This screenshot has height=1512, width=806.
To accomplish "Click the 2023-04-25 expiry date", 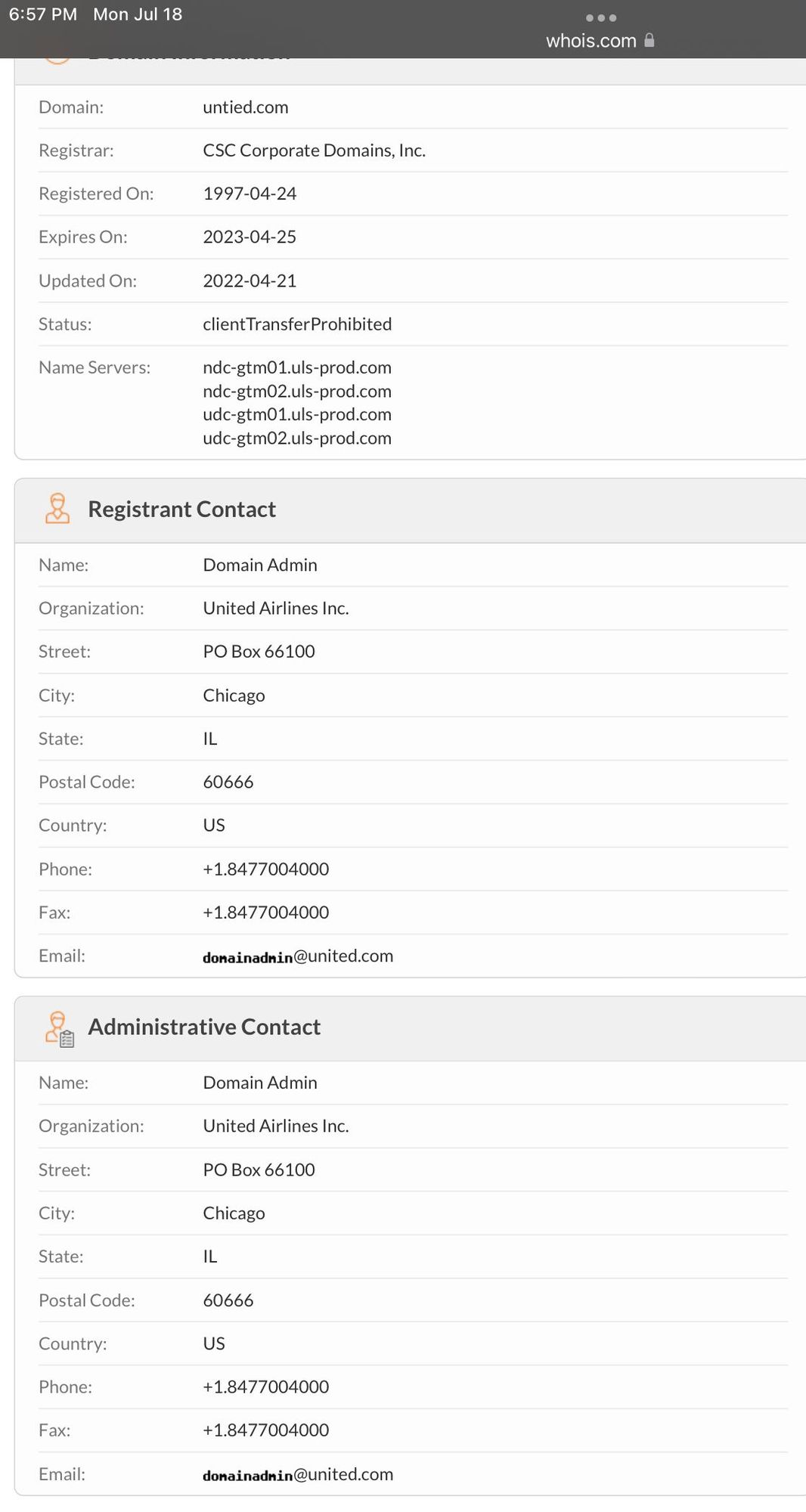I will tap(250, 237).
